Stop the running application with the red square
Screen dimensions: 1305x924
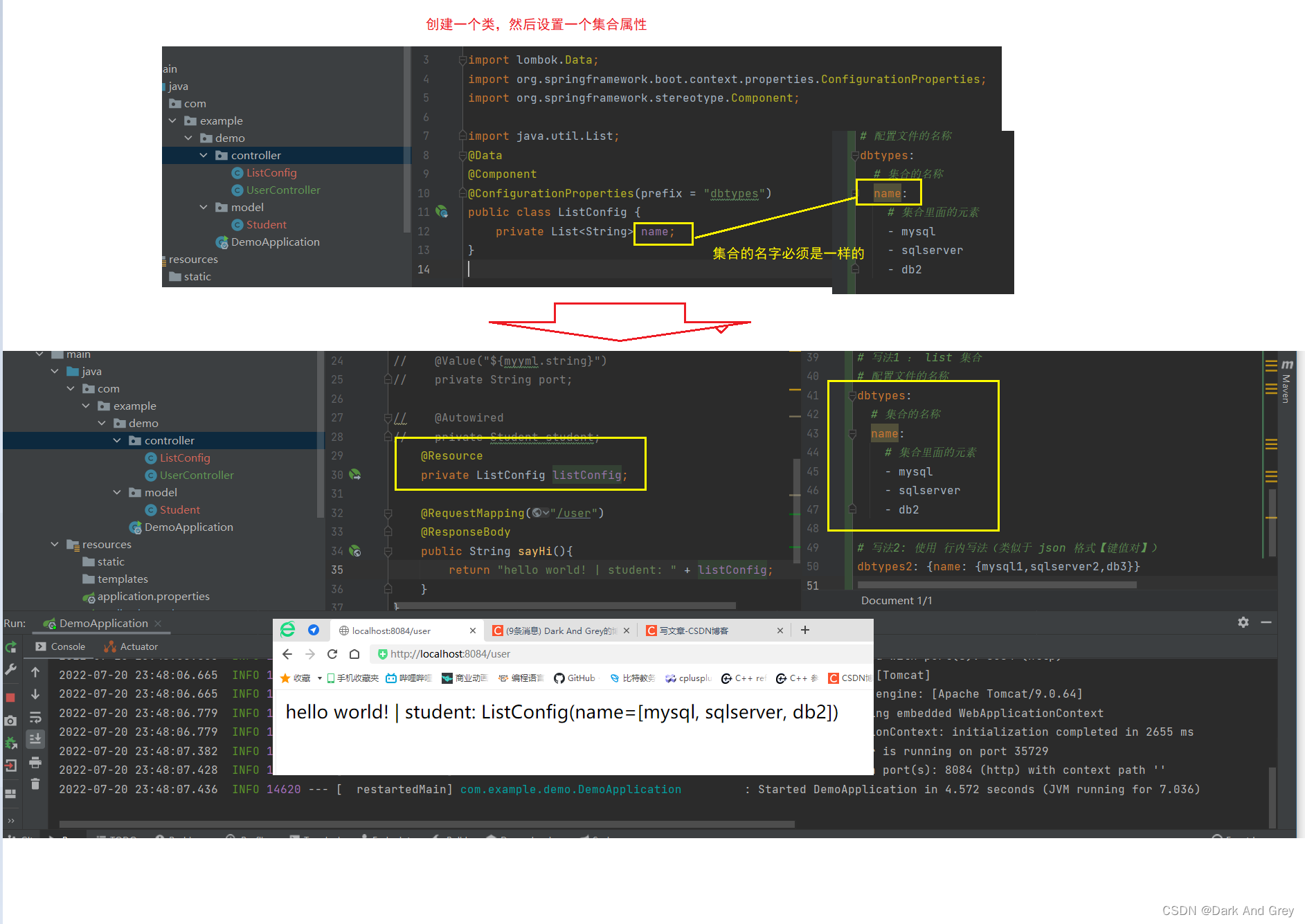(x=10, y=697)
